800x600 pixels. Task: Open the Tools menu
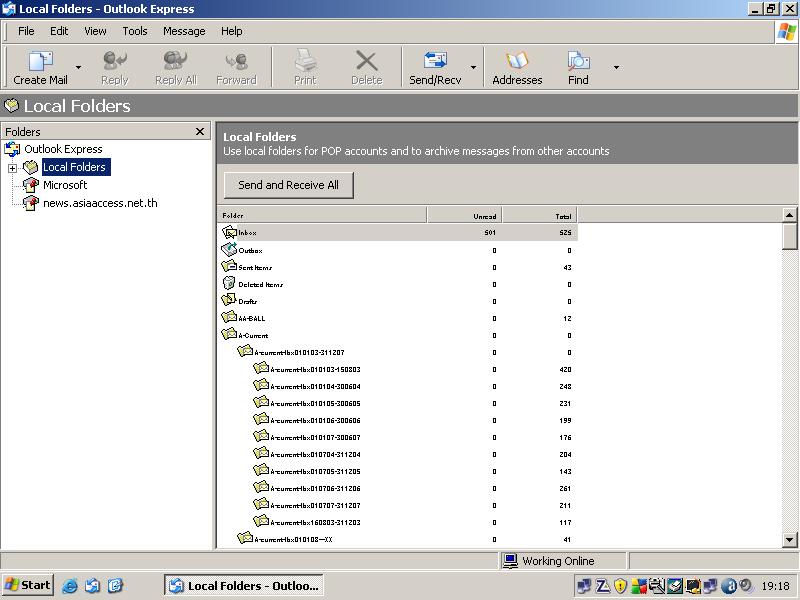135,31
